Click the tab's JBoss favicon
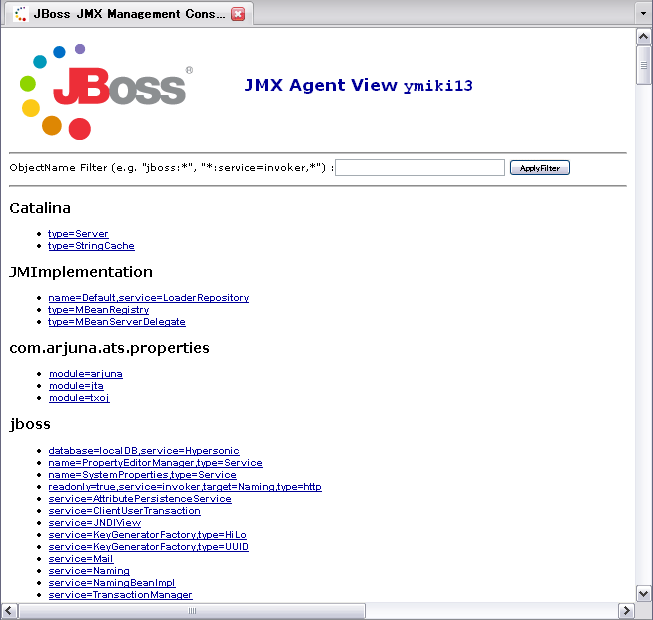Viewport: 653px width, 620px height. pos(20,14)
